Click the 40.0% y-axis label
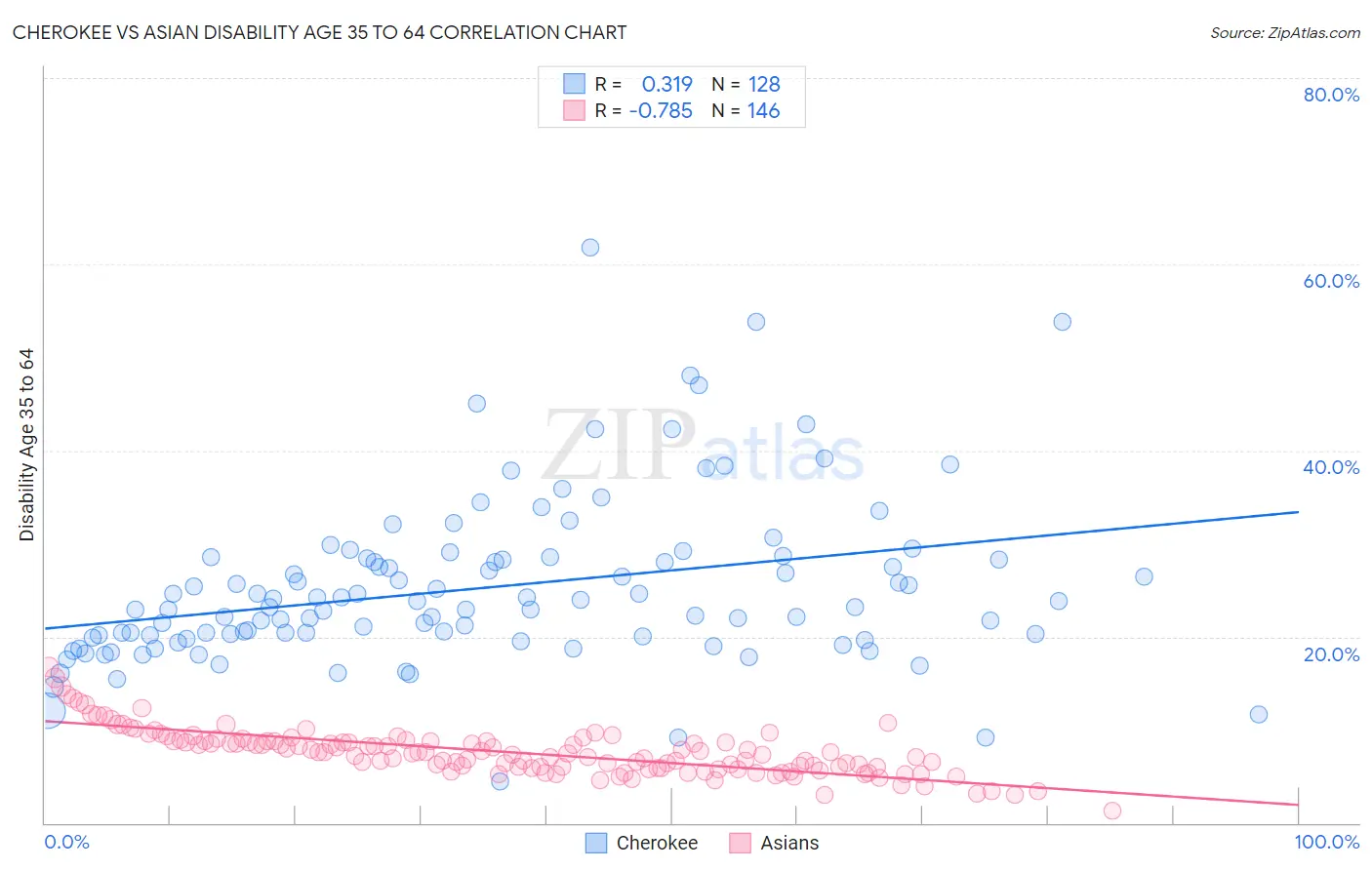The height and width of the screenshot is (870, 1372). (x=1331, y=467)
